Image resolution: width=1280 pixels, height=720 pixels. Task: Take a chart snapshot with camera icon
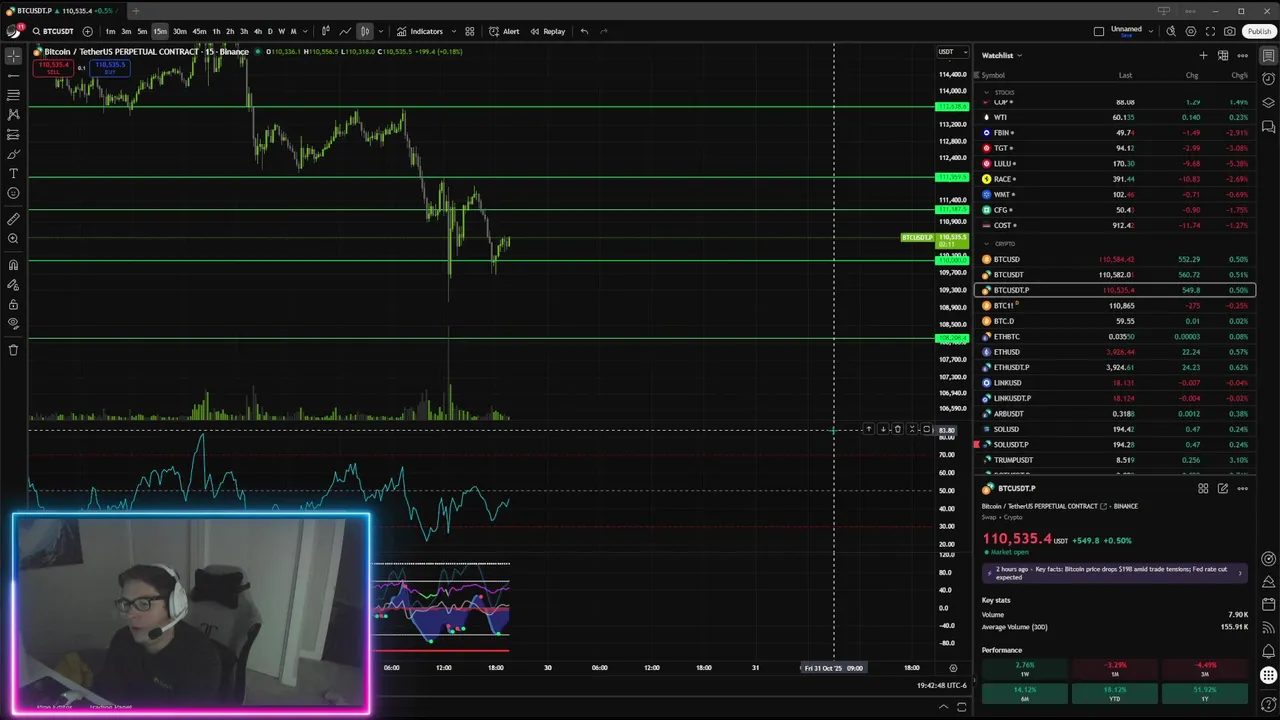point(1229,31)
